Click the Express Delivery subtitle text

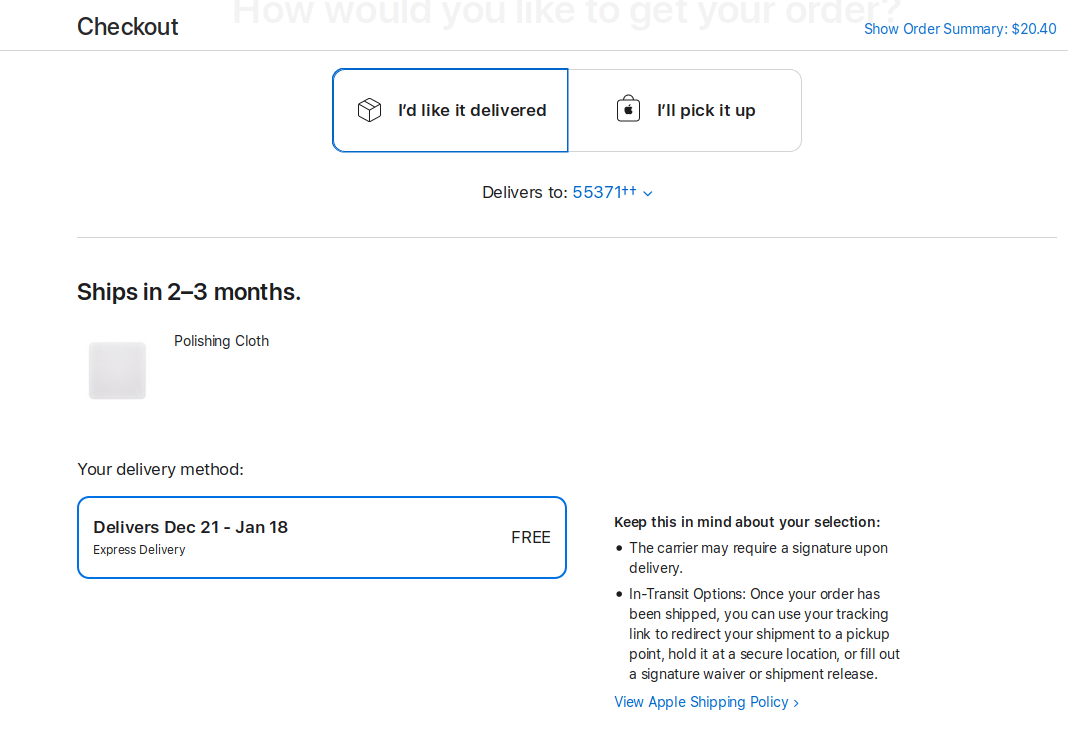(139, 550)
